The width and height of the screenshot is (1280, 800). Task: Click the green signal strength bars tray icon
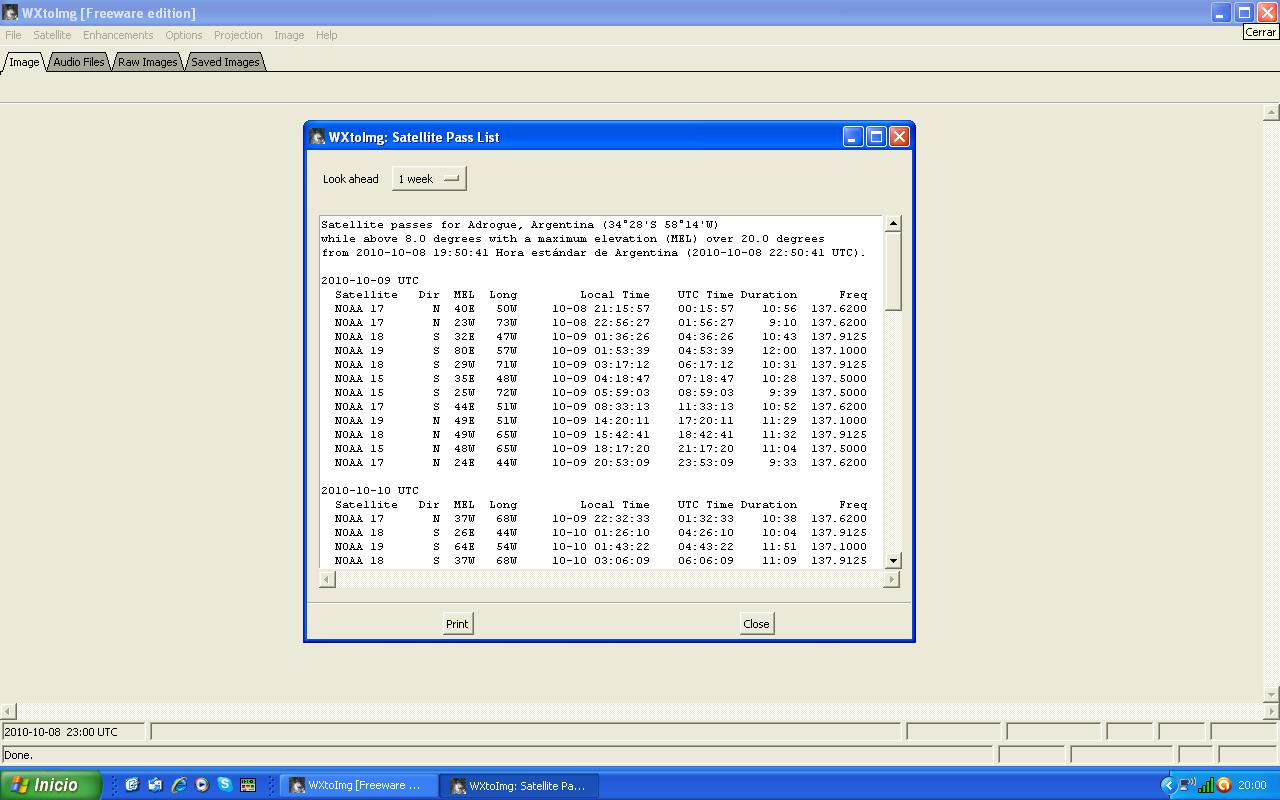(x=1206, y=785)
